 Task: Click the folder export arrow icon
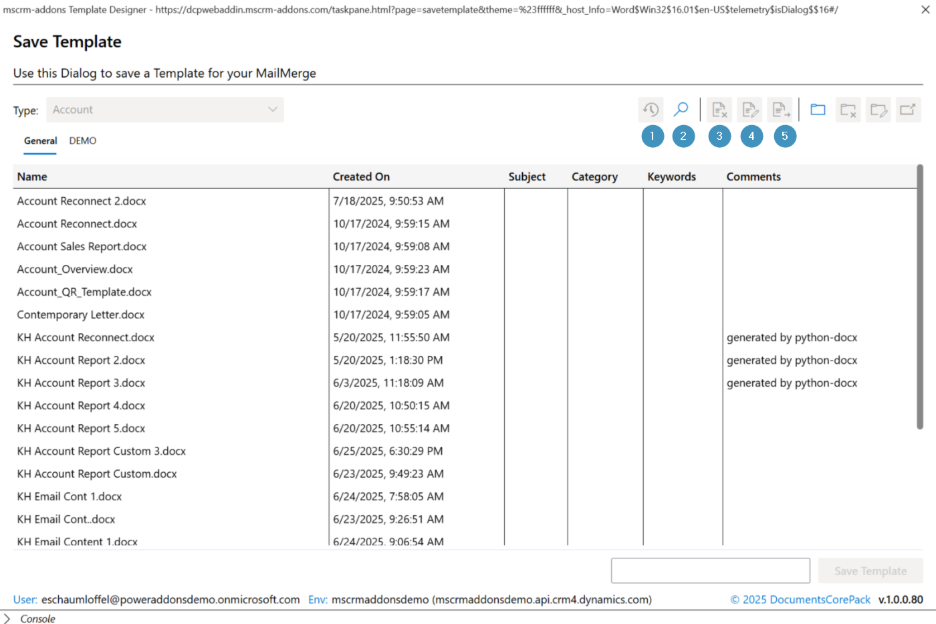pyautogui.click(x=908, y=110)
